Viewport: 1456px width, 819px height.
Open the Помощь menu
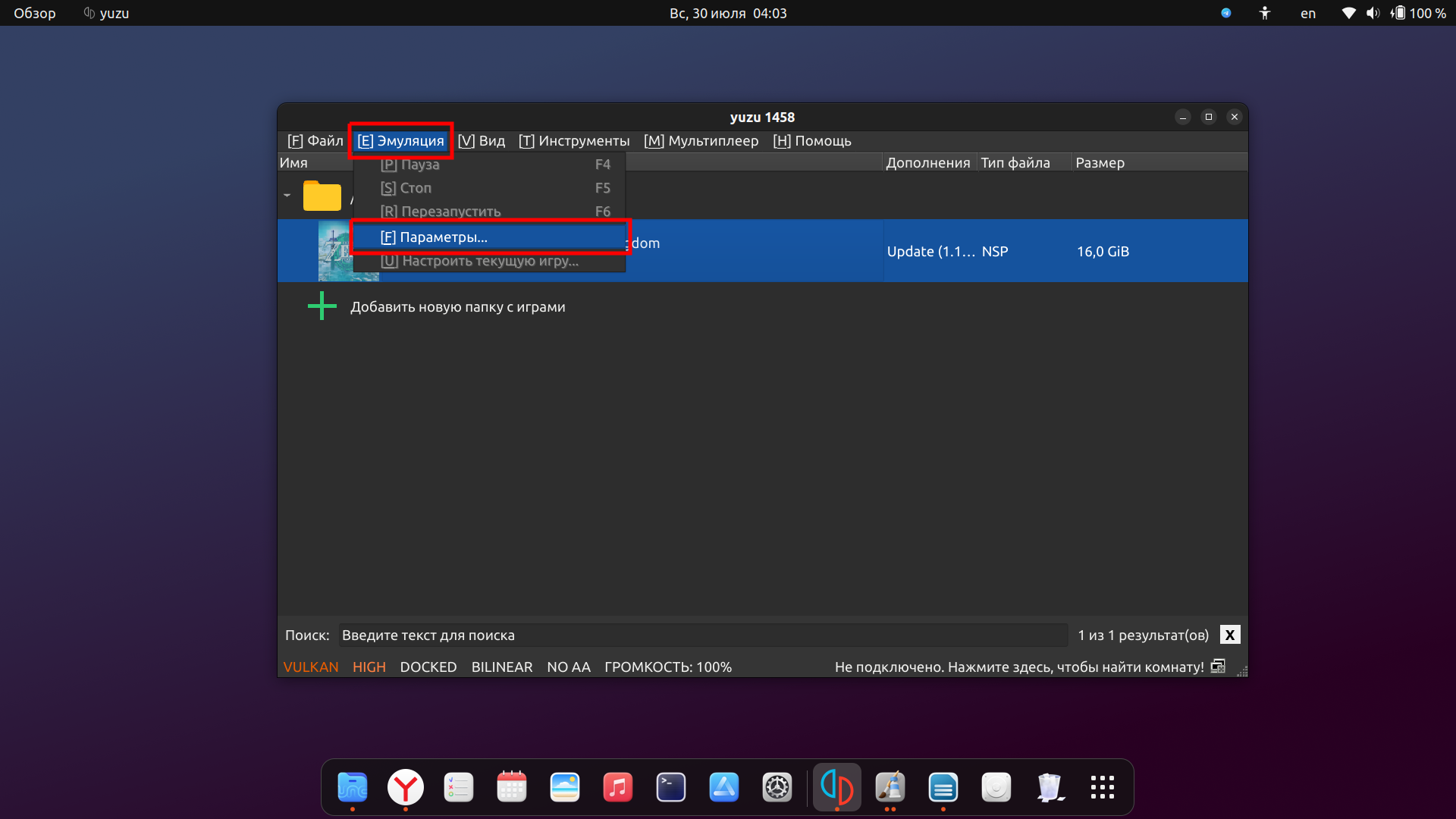[812, 141]
